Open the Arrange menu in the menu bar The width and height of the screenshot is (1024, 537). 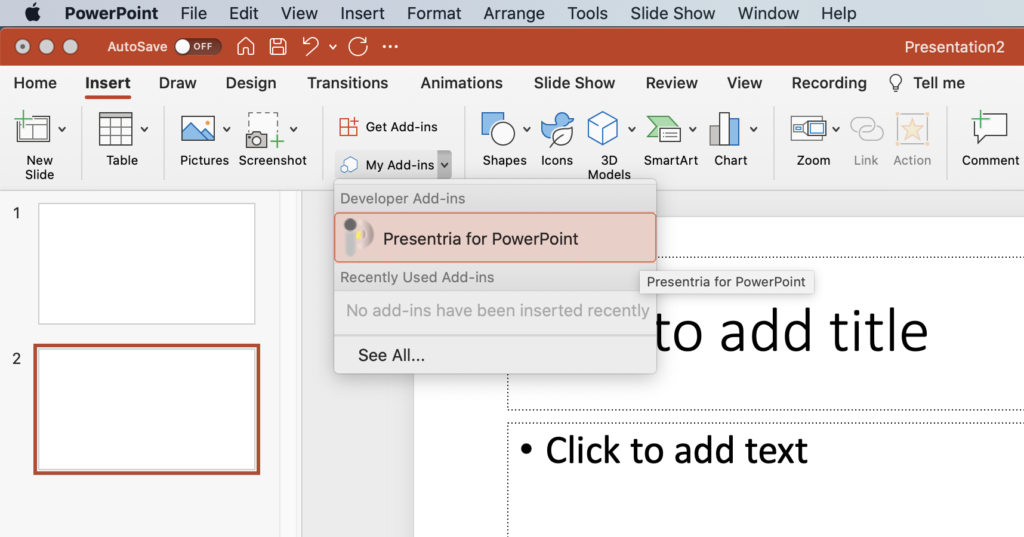point(514,13)
